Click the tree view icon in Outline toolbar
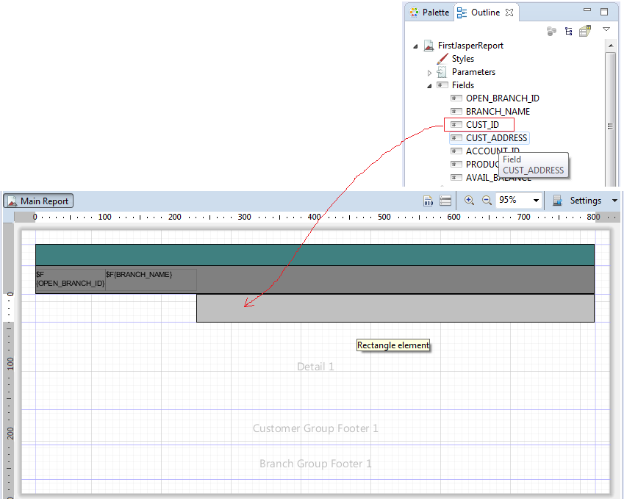The height and width of the screenshot is (500, 624). [566, 31]
